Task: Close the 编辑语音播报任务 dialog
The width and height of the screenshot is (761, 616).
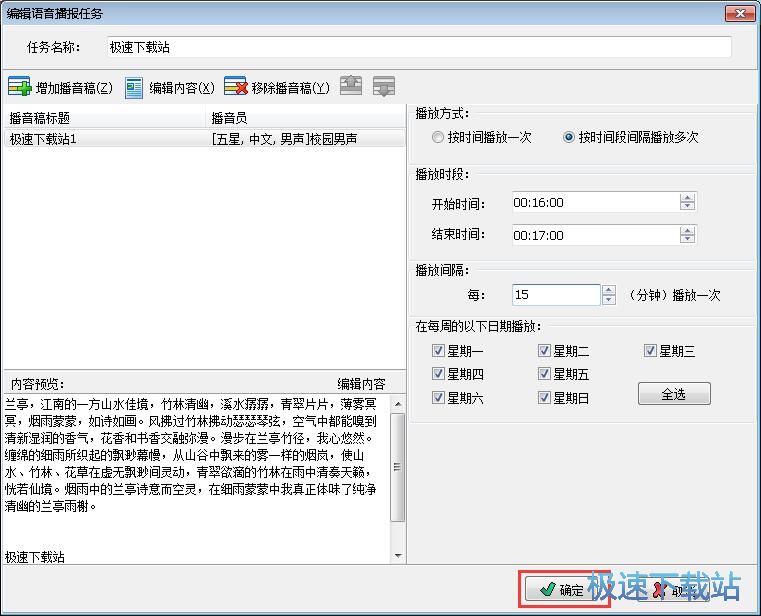Action: 740,14
